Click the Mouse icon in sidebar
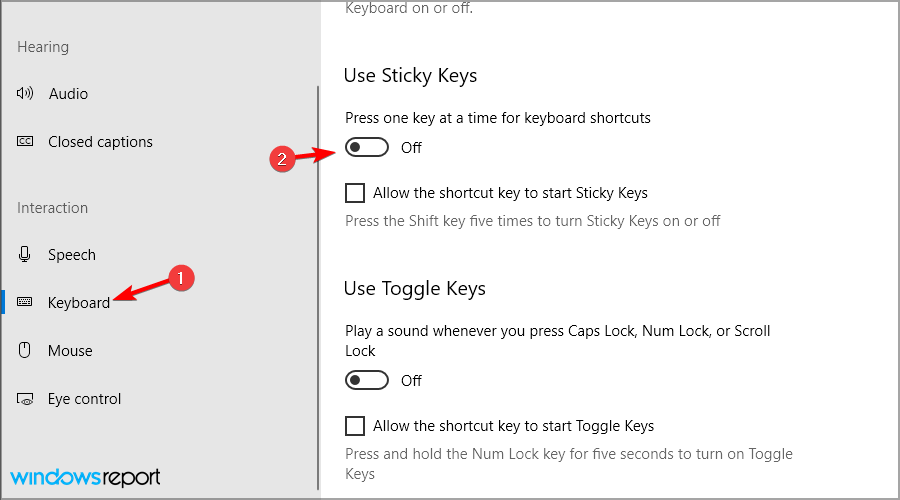 point(26,351)
